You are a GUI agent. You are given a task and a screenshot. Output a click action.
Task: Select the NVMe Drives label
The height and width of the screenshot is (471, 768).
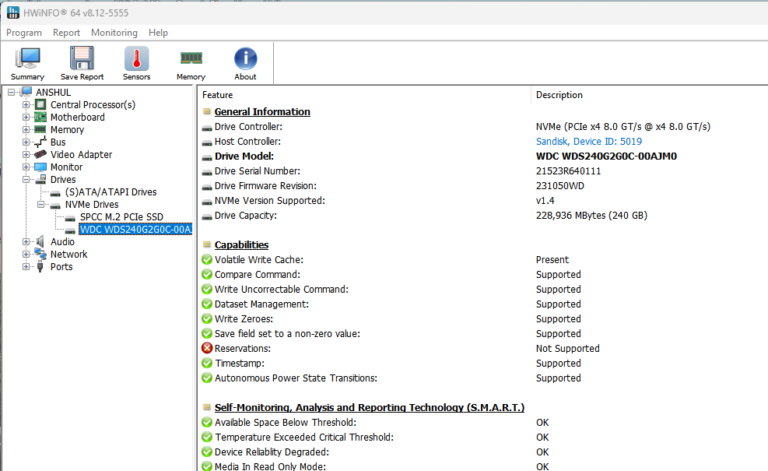click(x=92, y=204)
